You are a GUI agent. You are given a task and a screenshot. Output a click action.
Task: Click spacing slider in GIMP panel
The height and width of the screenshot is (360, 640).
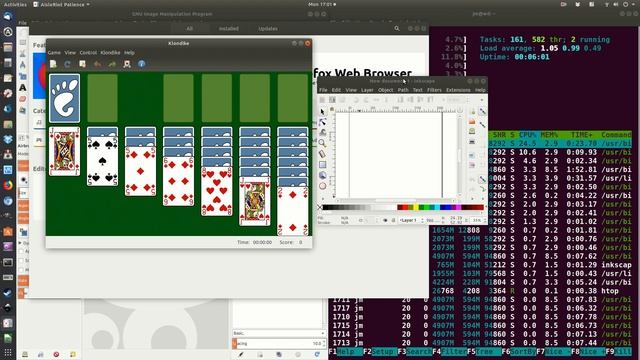click(x=279, y=344)
